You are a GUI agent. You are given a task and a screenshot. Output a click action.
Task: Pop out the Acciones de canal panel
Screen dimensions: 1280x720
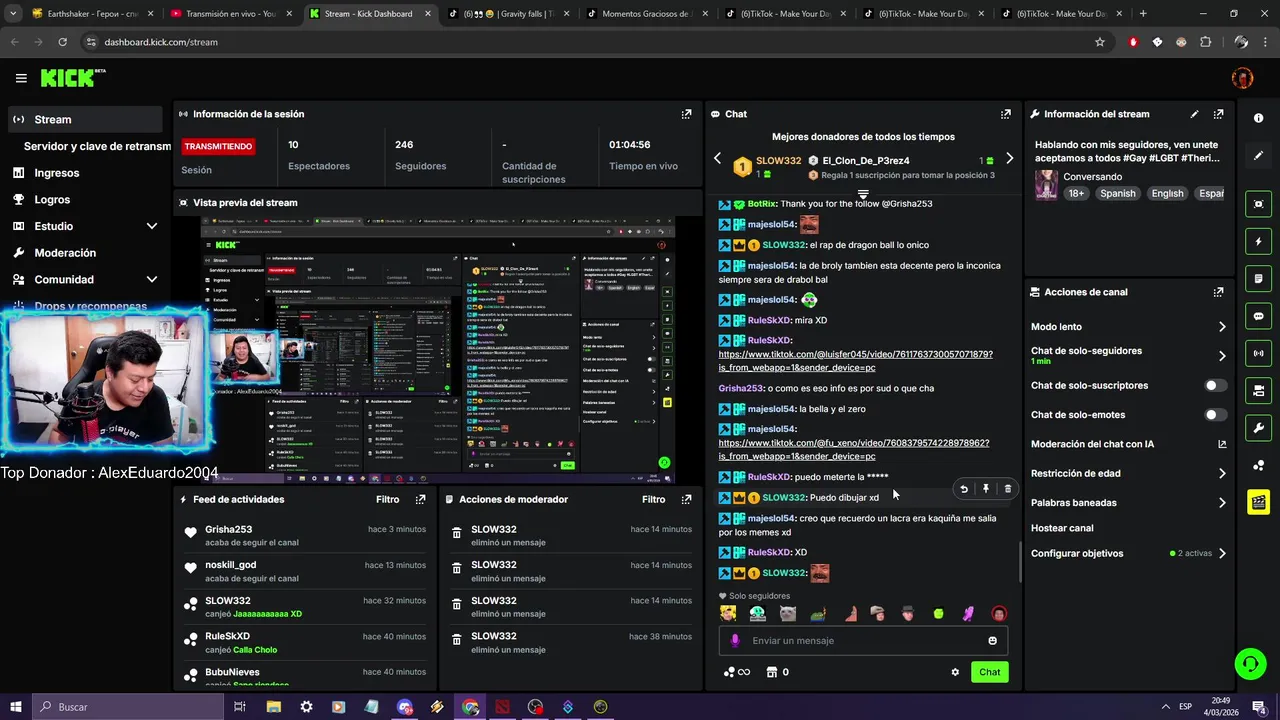1218,292
